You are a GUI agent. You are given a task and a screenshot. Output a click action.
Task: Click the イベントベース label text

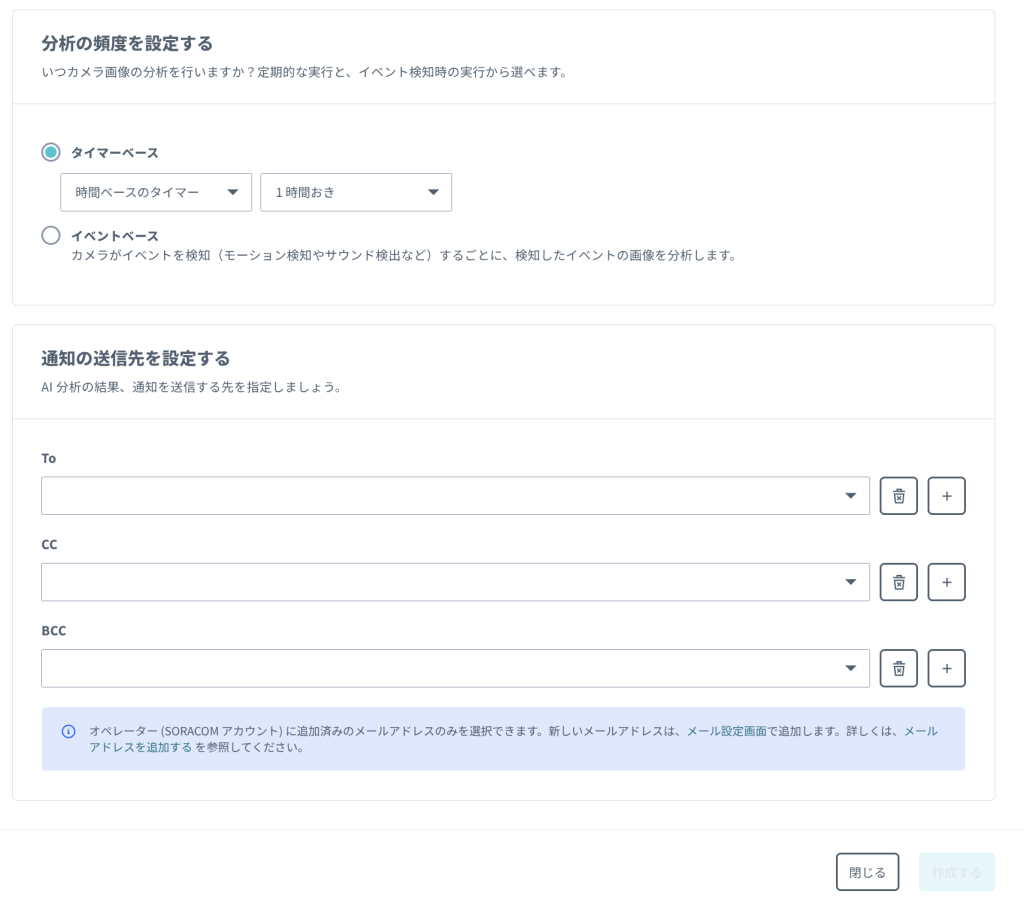pyautogui.click(x=115, y=236)
